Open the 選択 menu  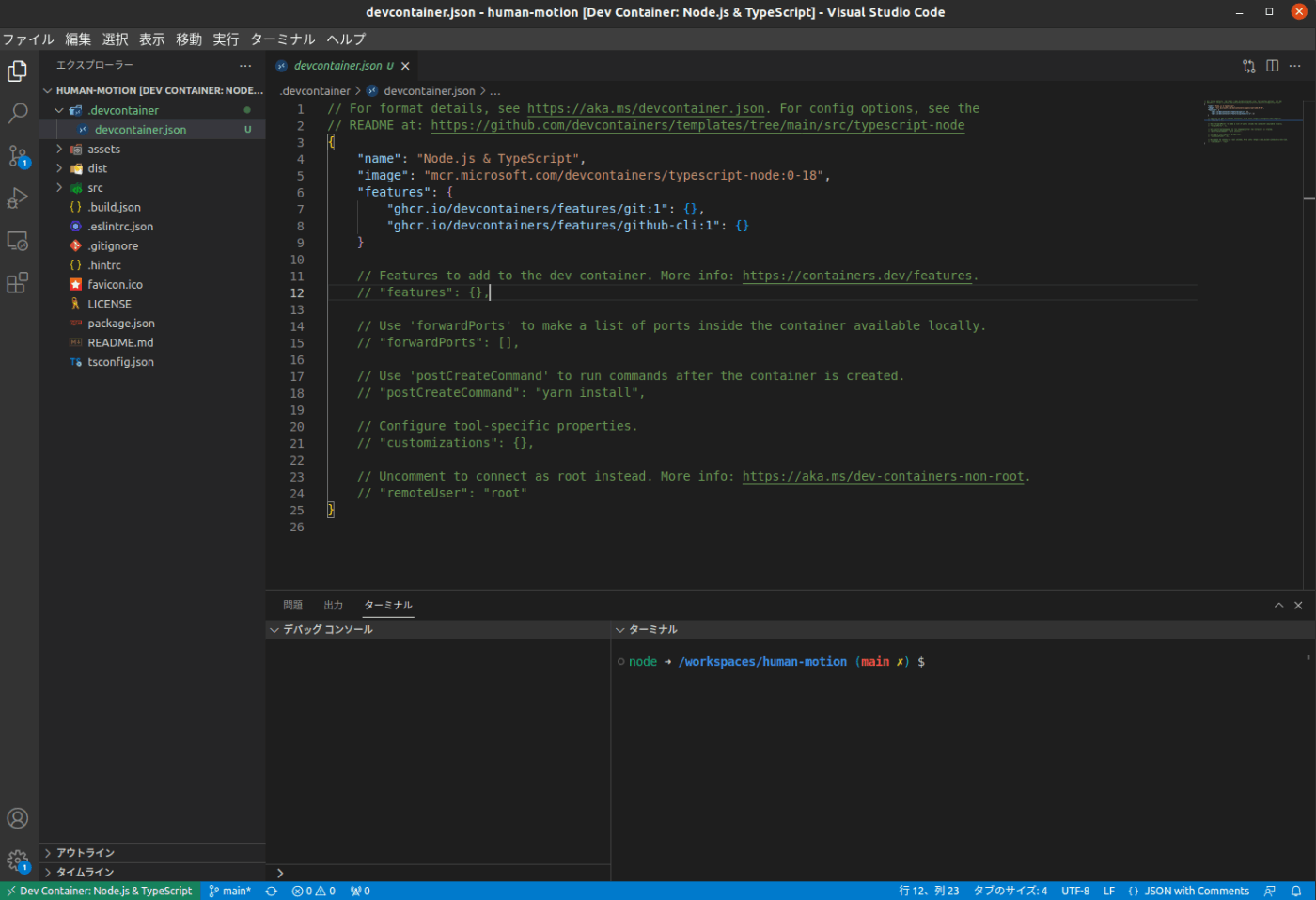click(x=115, y=39)
